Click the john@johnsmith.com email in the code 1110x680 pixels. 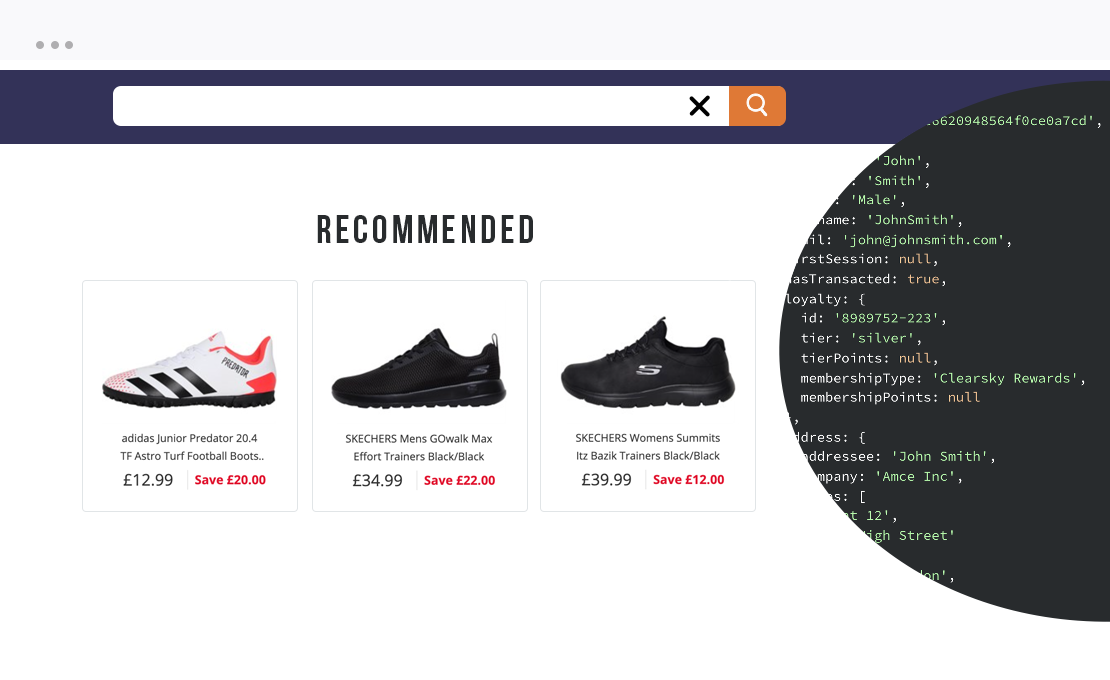pos(923,240)
